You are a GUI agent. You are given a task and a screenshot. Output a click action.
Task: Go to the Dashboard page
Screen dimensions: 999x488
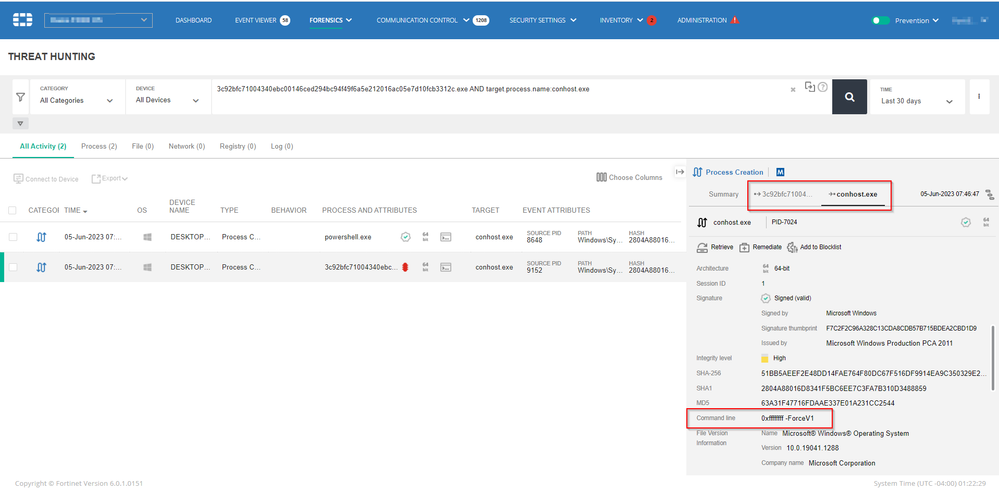click(194, 20)
